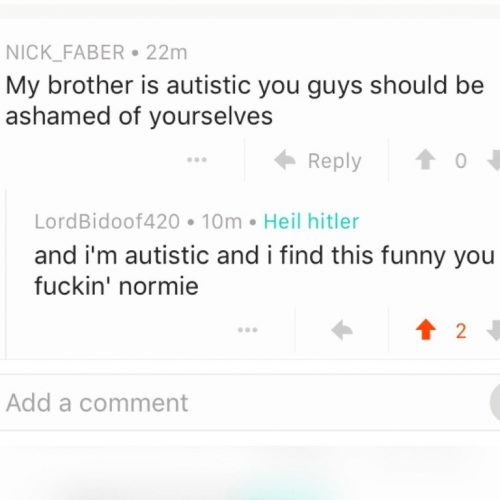This screenshot has height=500, width=500.
Task: Reply to LordBidoof420 via arrow icon
Action: pos(342,330)
